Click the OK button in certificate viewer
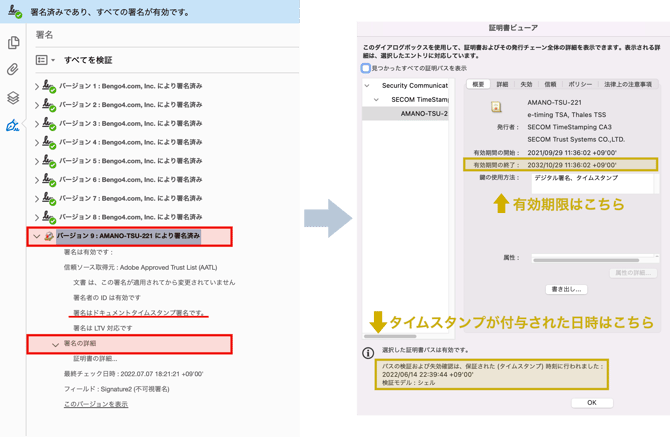 point(592,403)
